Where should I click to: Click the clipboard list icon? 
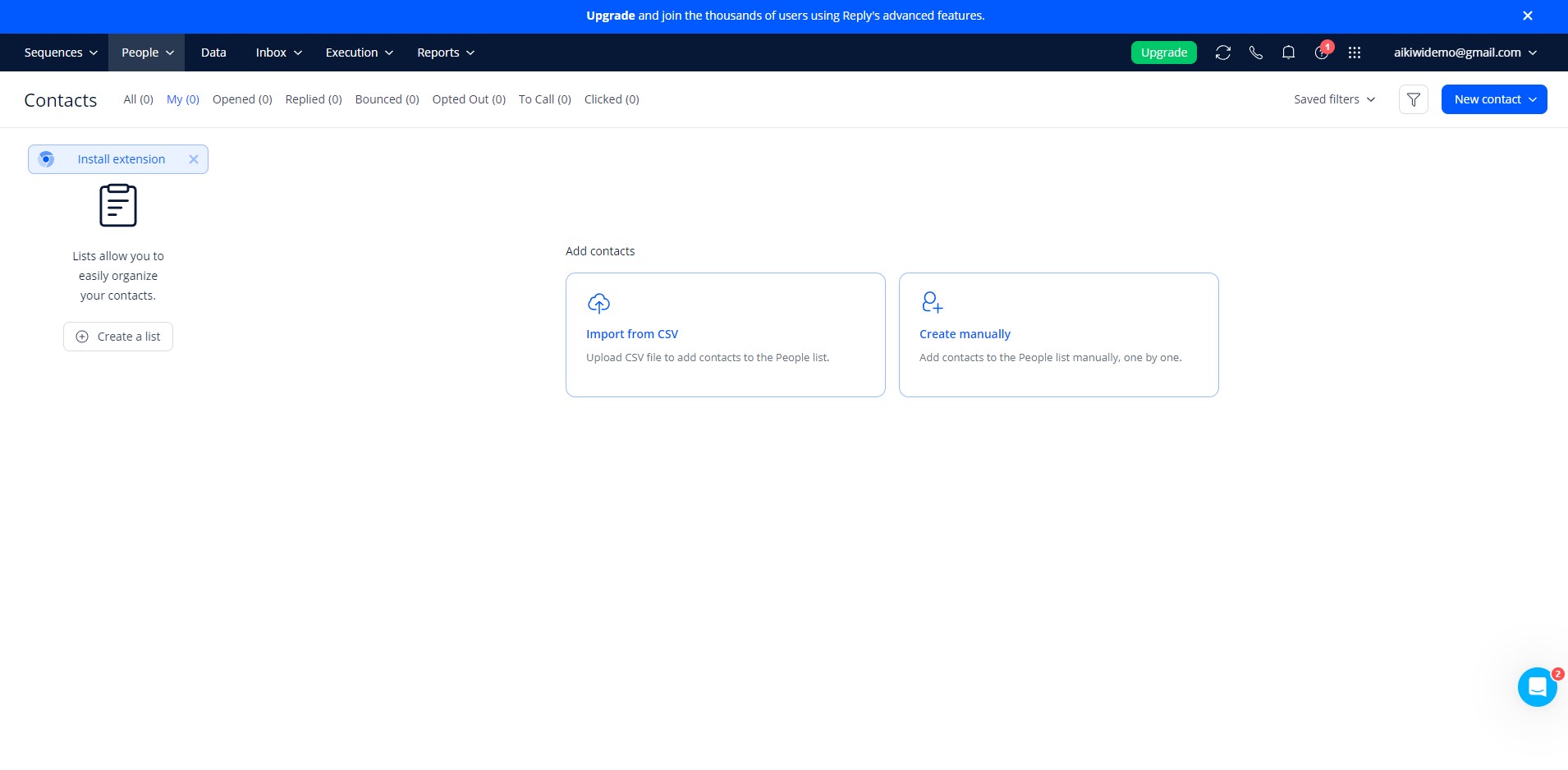(118, 205)
